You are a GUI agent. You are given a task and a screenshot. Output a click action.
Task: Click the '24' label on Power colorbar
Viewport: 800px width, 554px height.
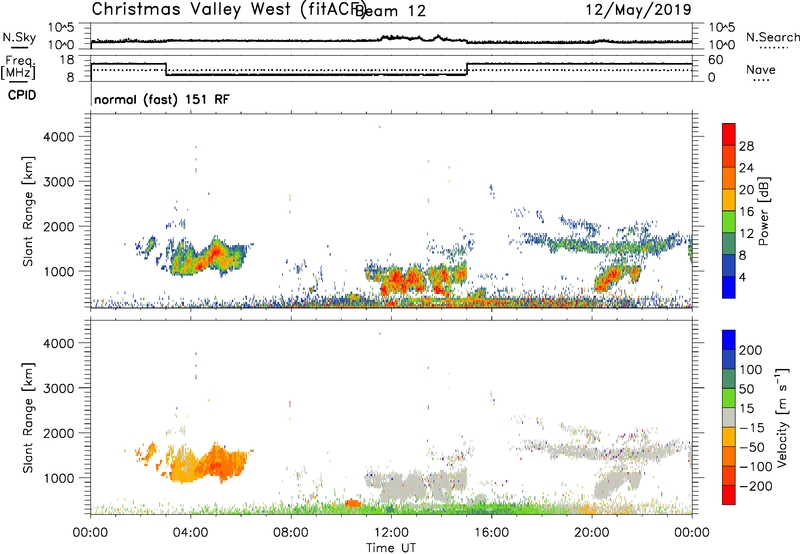[746, 168]
